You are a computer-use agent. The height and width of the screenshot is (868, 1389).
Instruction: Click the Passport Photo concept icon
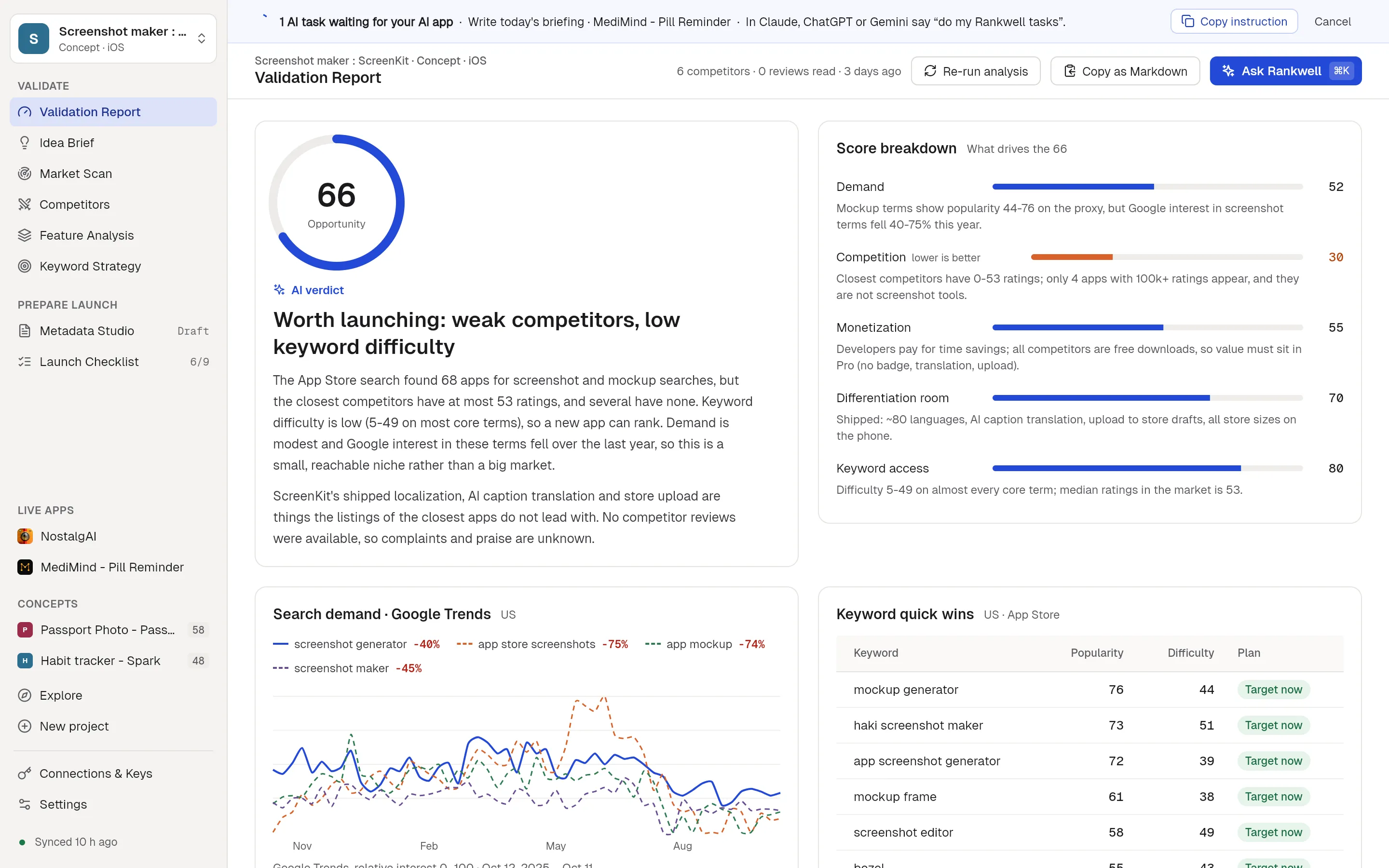tap(25, 630)
